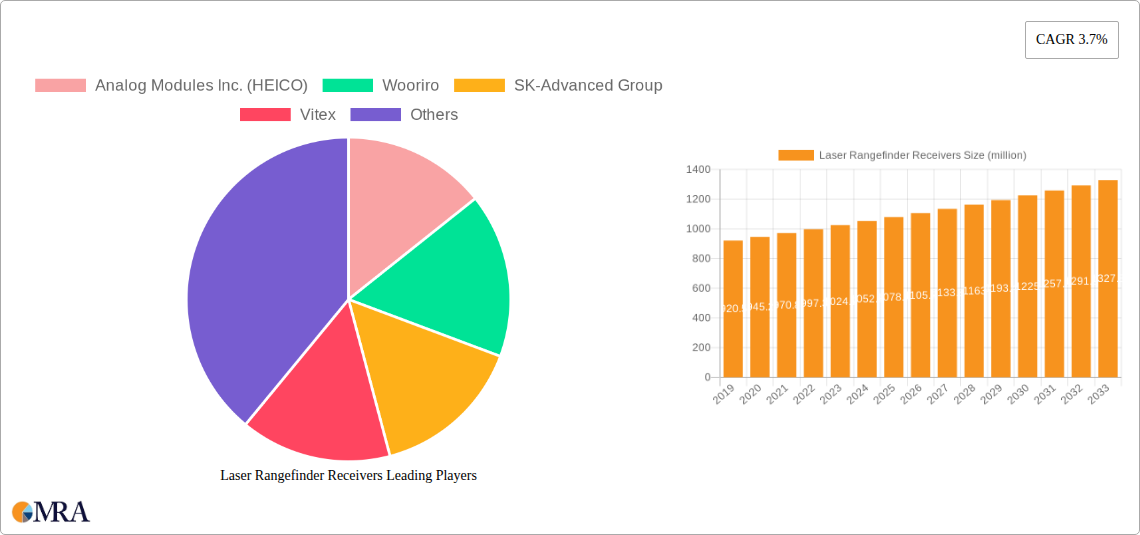Image resolution: width=1140 pixels, height=535 pixels.
Task: Toggle the green Wooriro legend swatch
Action: 348,86
